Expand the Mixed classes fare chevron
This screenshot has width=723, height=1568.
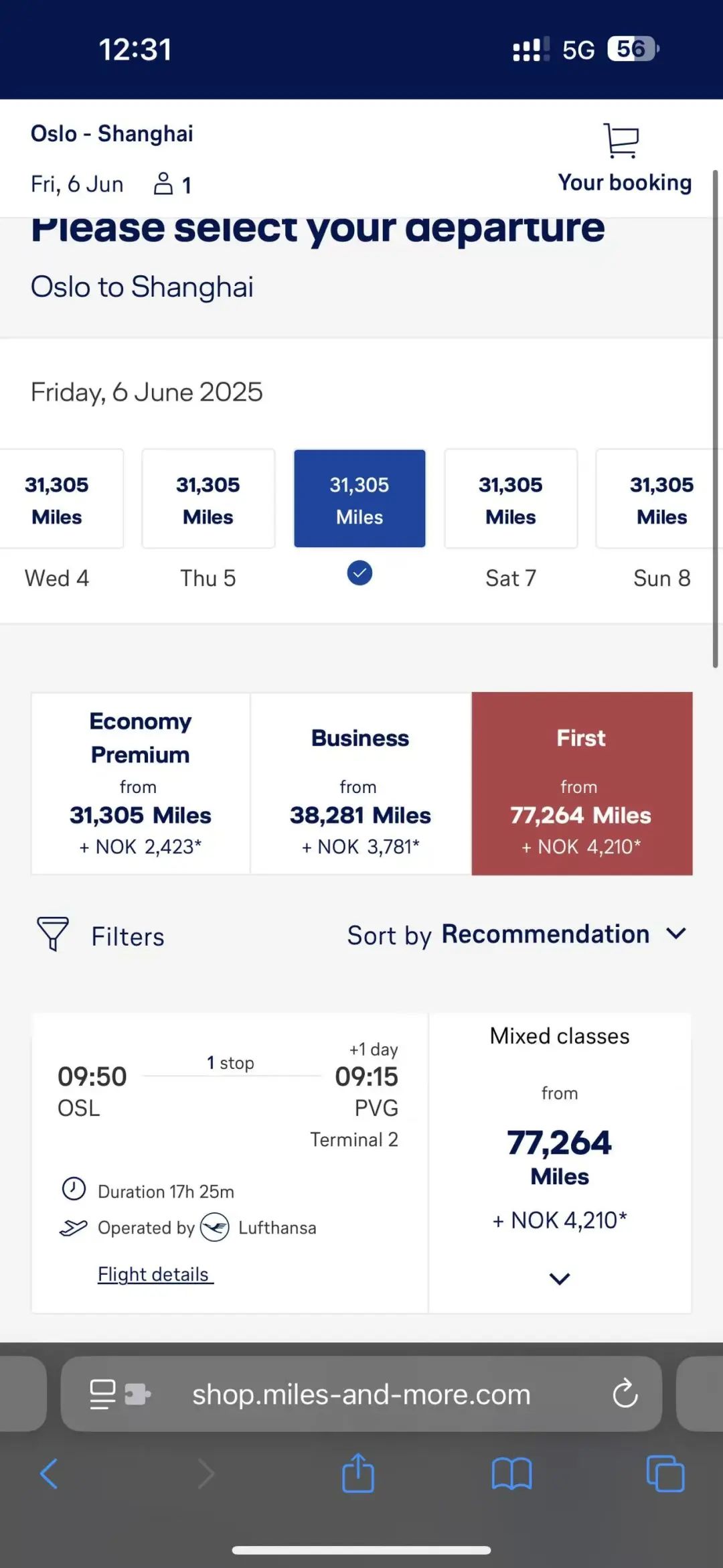560,1279
